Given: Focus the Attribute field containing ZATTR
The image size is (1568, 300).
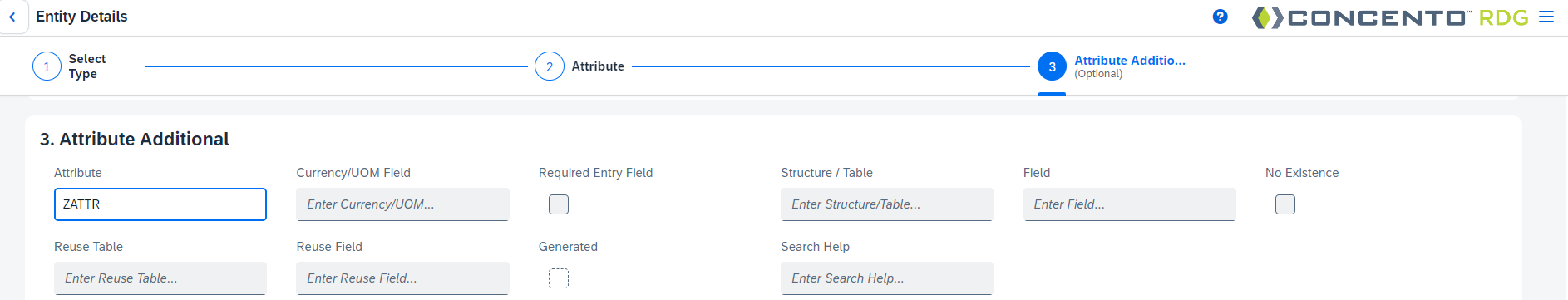Looking at the screenshot, I should click(x=160, y=204).
